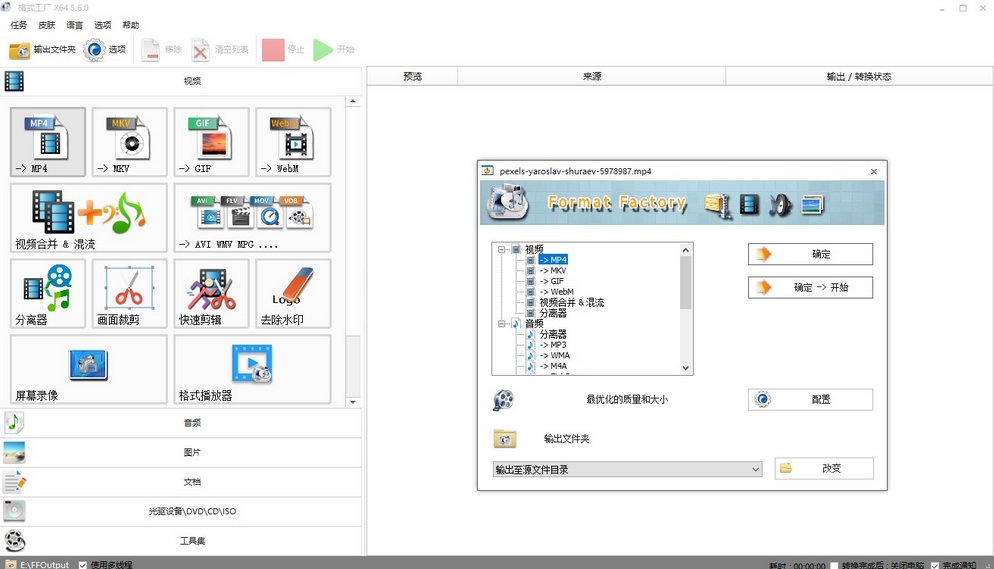Viewport: 994px width, 569px height.
Task: Select '视频合并 & 混流' in the dialog tree
Action: pos(572,302)
